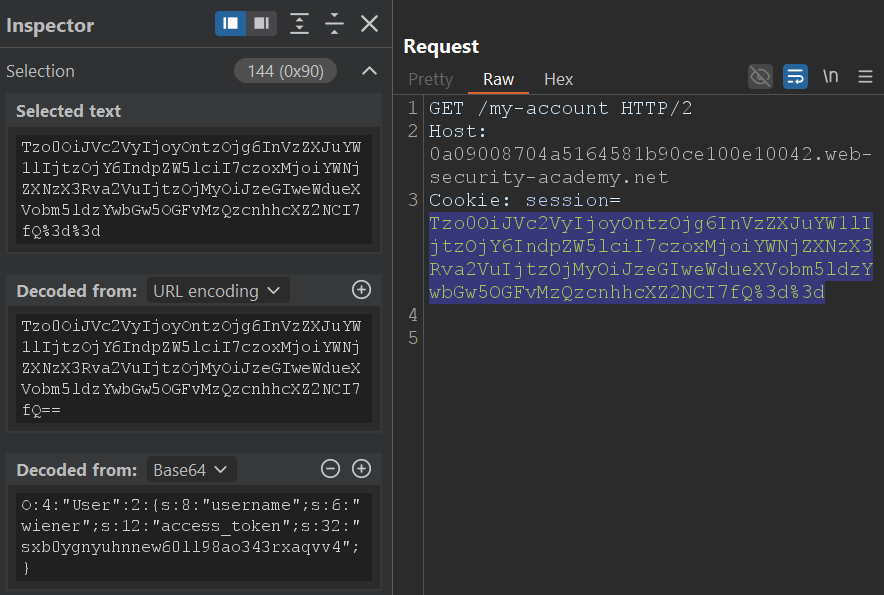884x595 pixels.
Task: Remove the Base64 decoding step
Action: [330, 469]
